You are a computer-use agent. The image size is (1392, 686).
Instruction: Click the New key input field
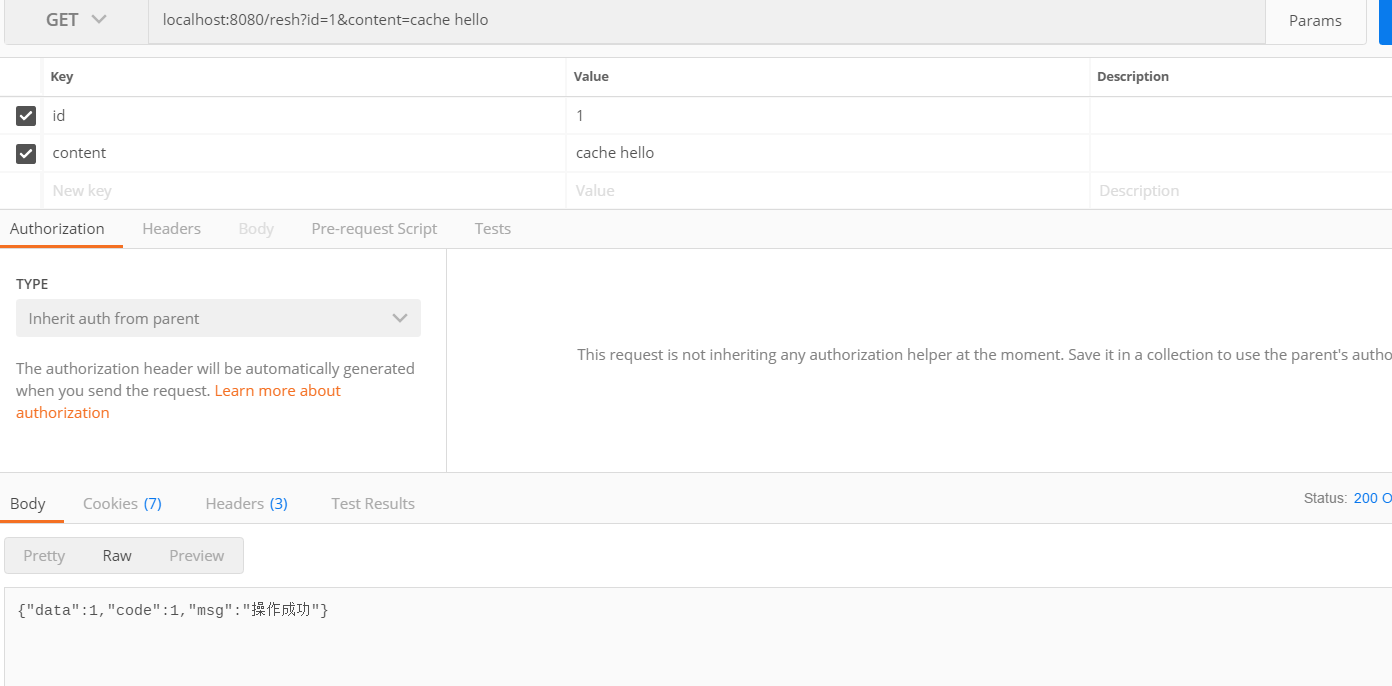pos(300,190)
